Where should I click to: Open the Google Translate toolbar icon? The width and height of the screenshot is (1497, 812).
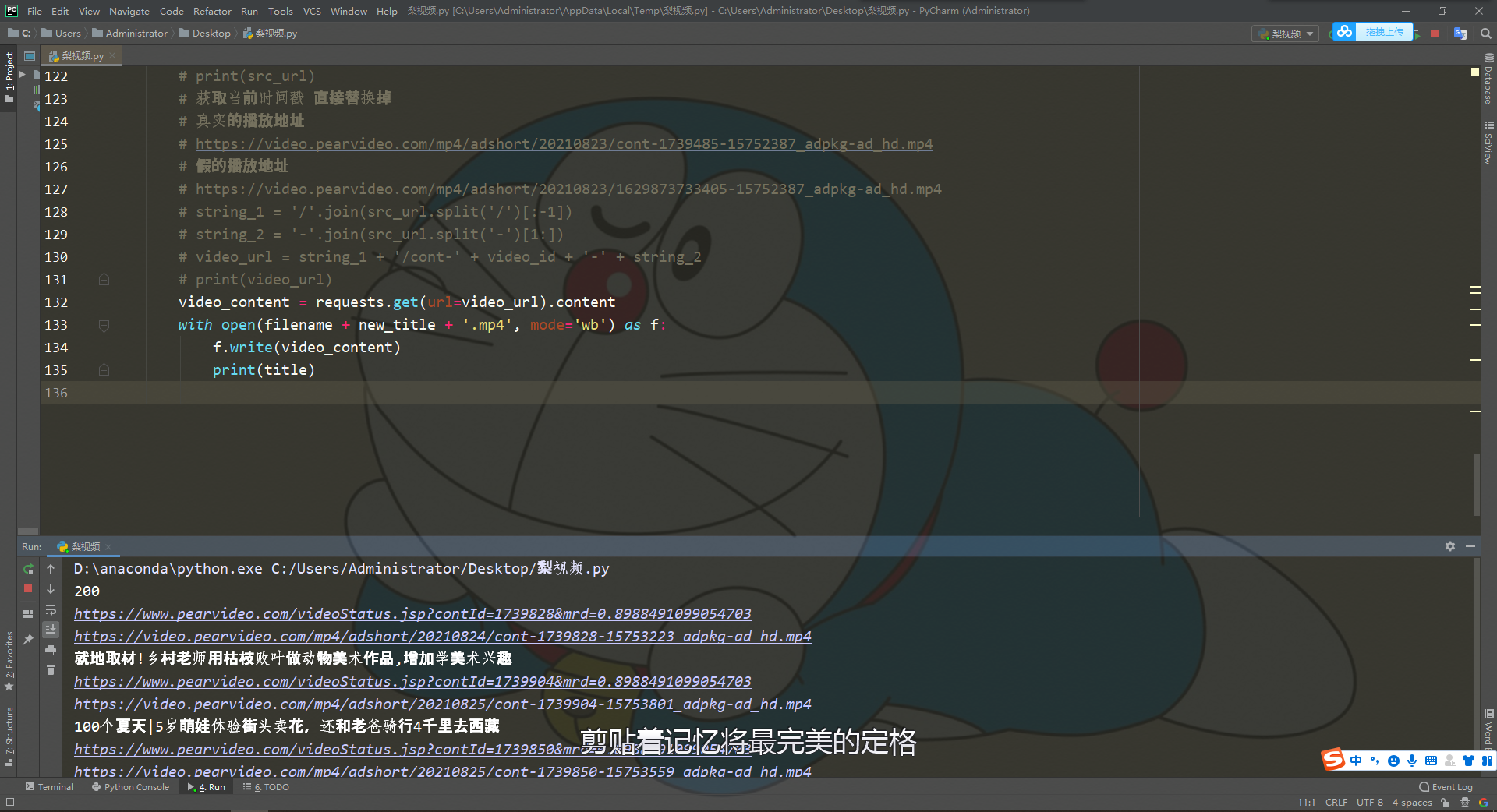(1460, 34)
